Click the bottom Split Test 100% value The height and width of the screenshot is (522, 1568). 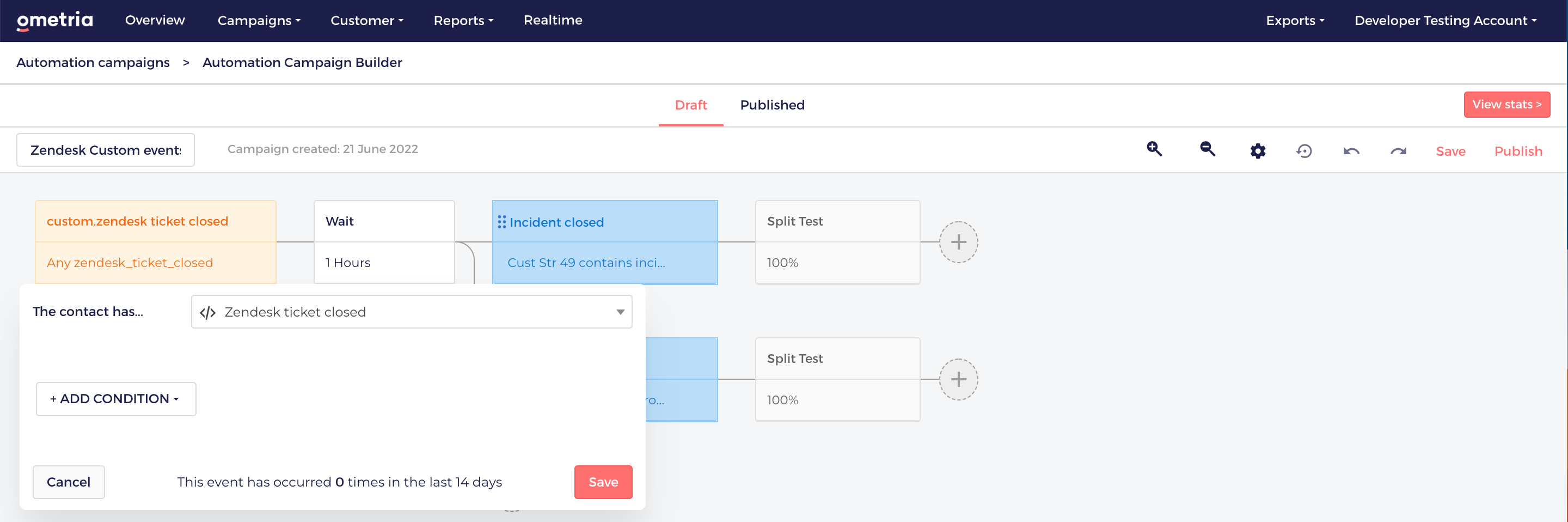pyautogui.click(x=782, y=400)
